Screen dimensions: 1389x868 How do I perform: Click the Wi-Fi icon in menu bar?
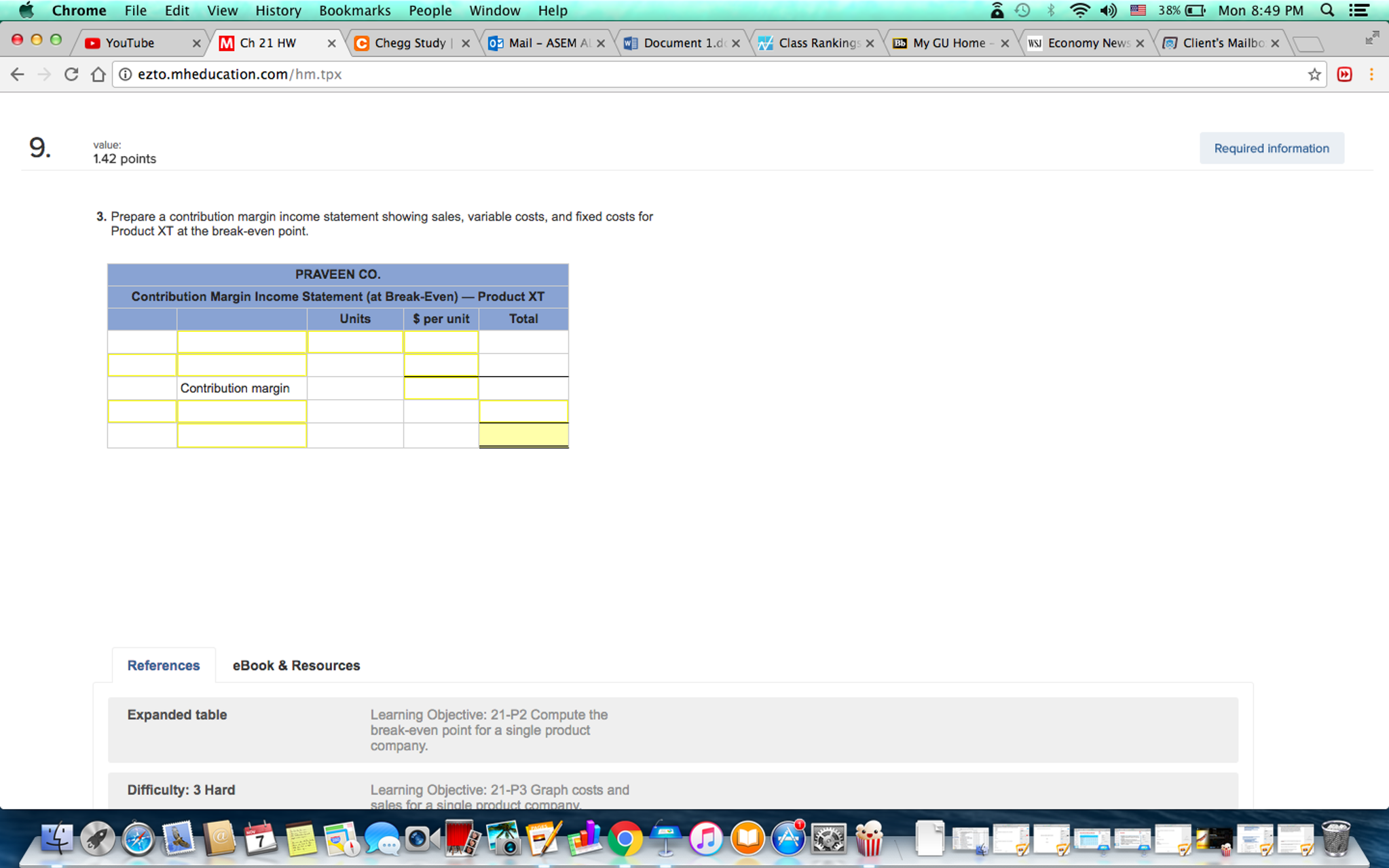pos(1079,10)
